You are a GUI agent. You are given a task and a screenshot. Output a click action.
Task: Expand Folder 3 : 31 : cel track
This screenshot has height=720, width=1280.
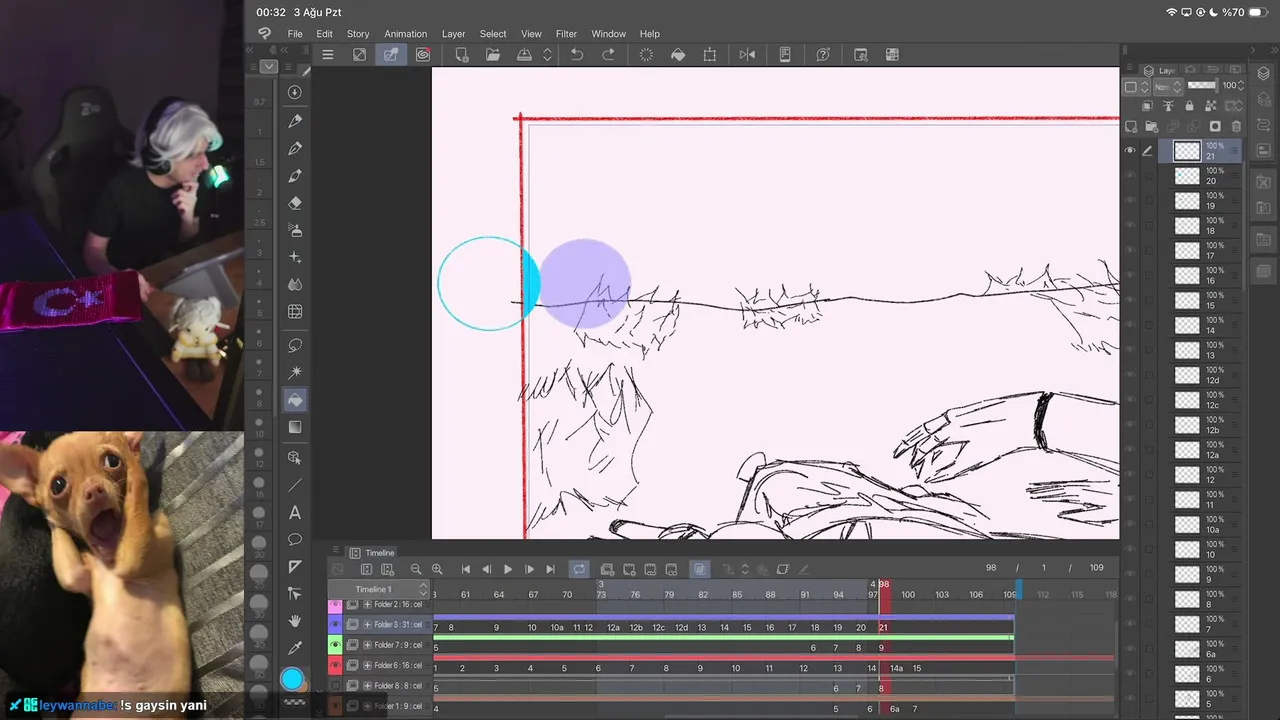point(367,625)
